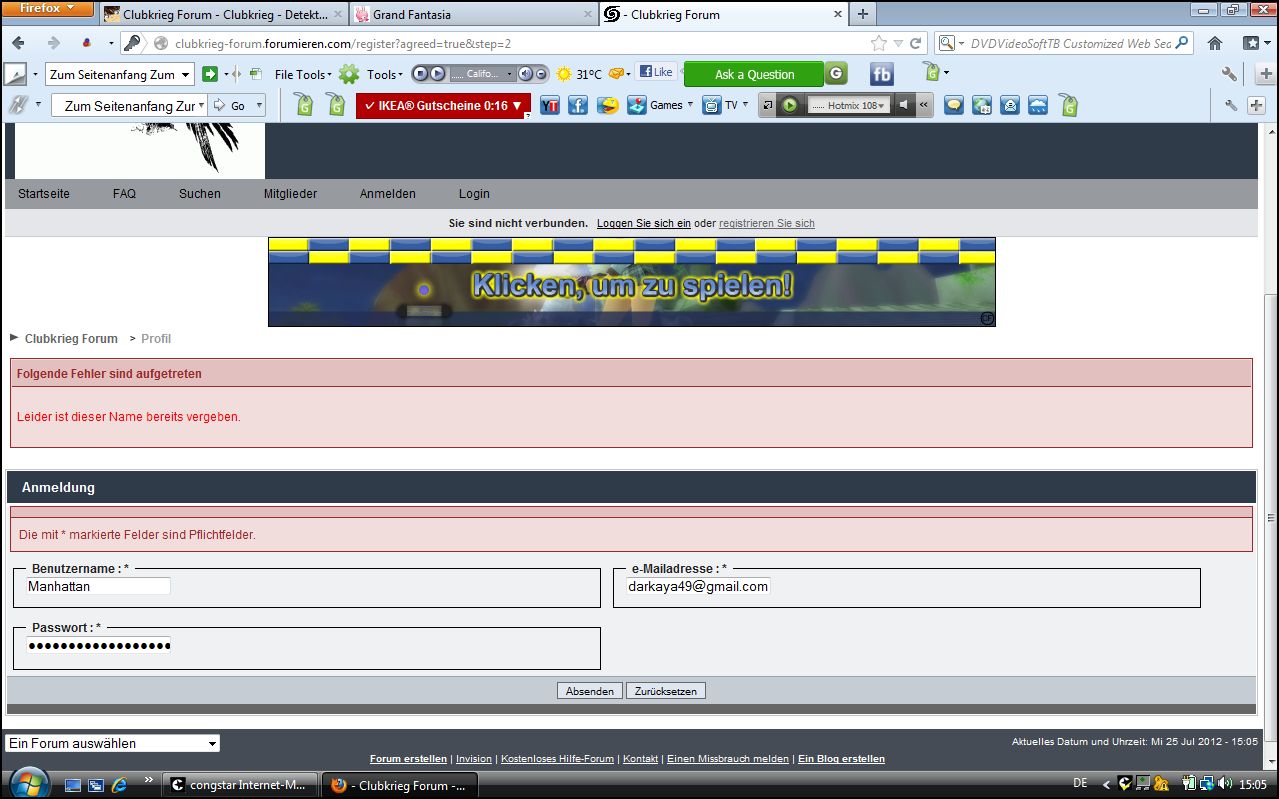Reload the page using the refresh icon
This screenshot has width=1279, height=799.
[x=915, y=43]
